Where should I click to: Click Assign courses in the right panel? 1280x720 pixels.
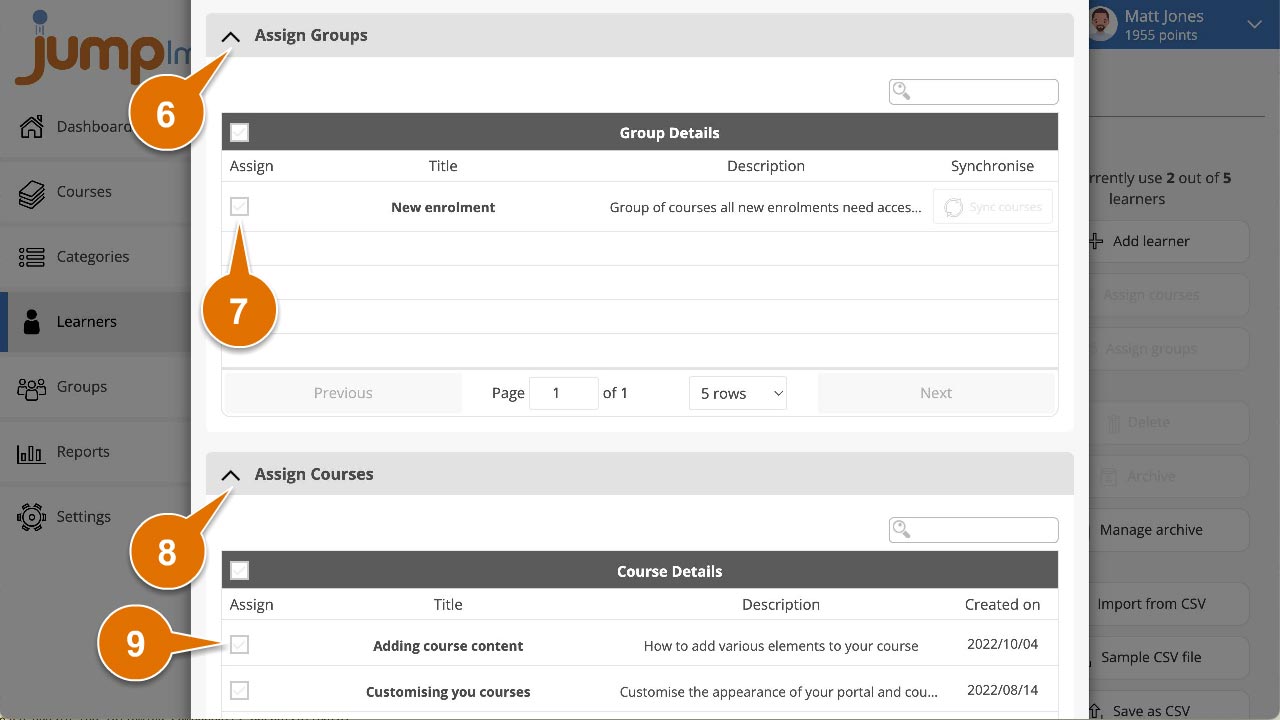tap(1168, 296)
